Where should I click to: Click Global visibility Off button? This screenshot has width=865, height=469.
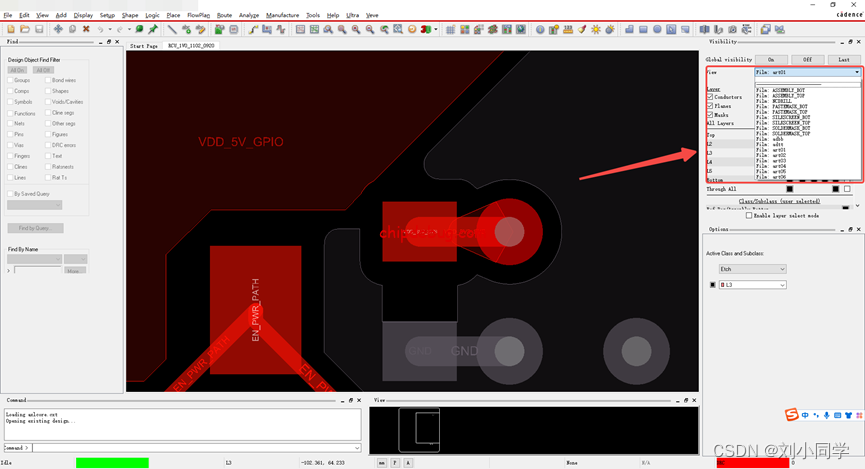tap(807, 60)
